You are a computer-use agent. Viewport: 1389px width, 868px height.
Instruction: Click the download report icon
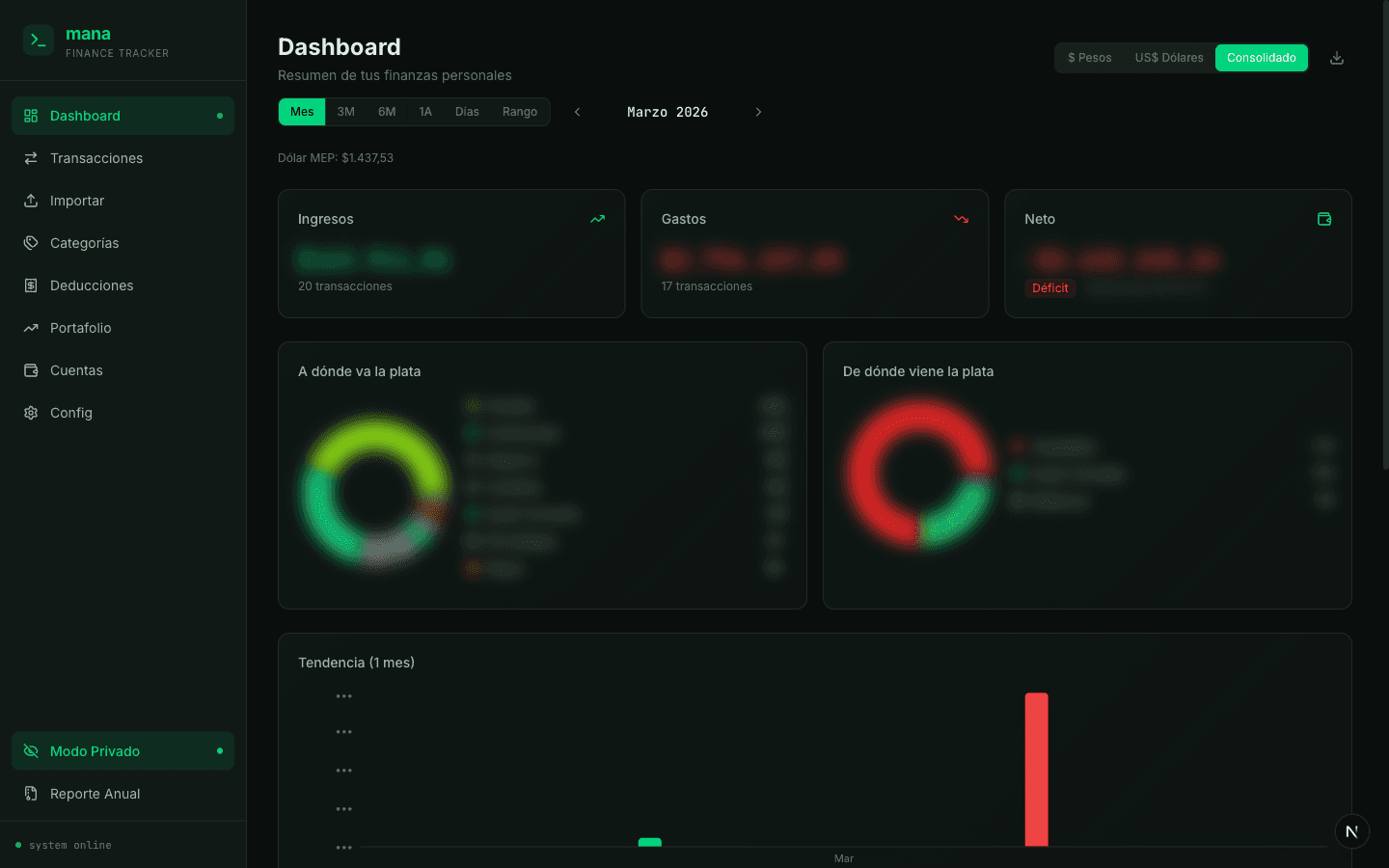point(1336,57)
